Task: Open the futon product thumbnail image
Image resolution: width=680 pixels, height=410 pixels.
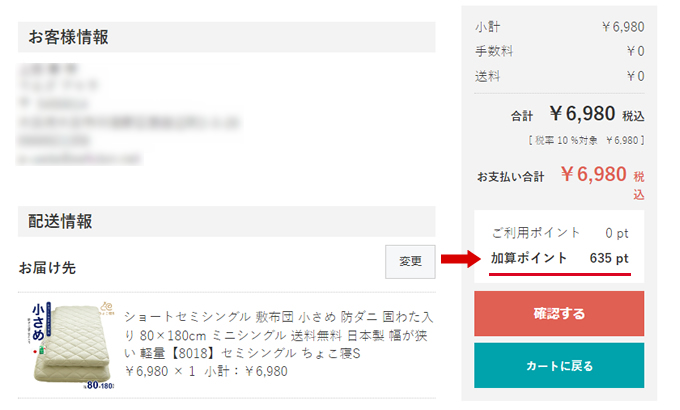Action: pyautogui.click(x=73, y=345)
